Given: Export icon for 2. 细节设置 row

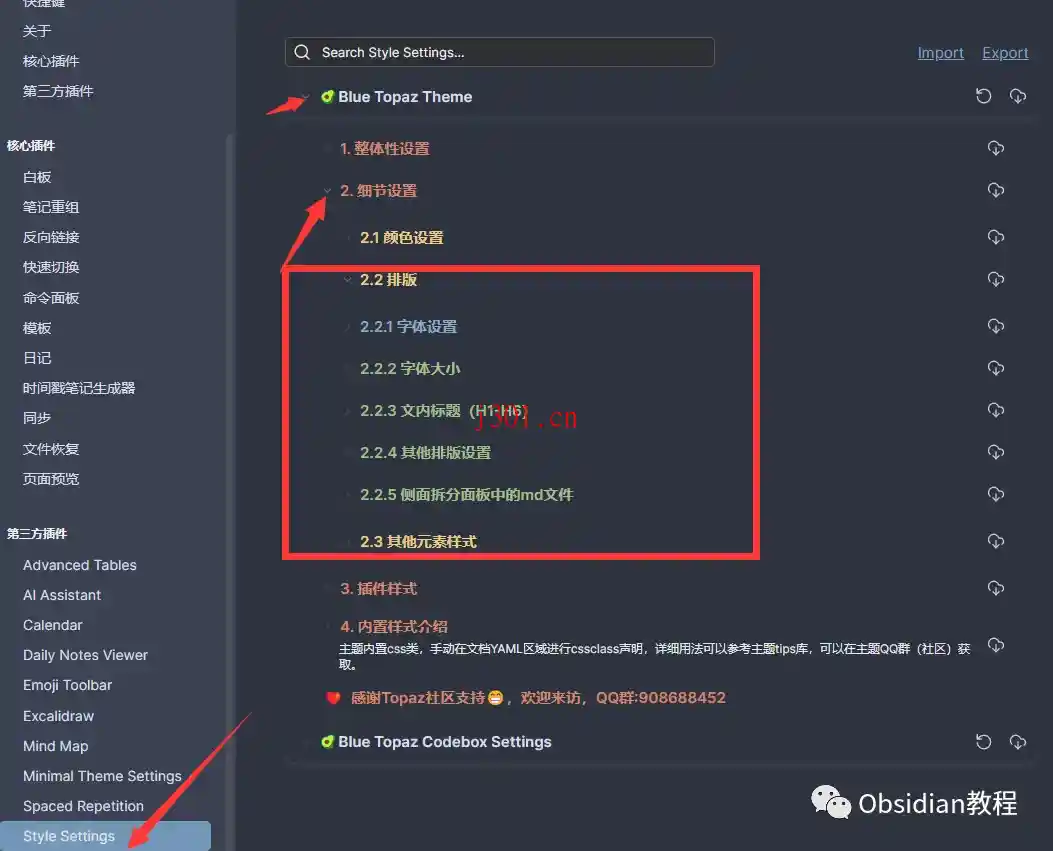Looking at the screenshot, I should 995,190.
